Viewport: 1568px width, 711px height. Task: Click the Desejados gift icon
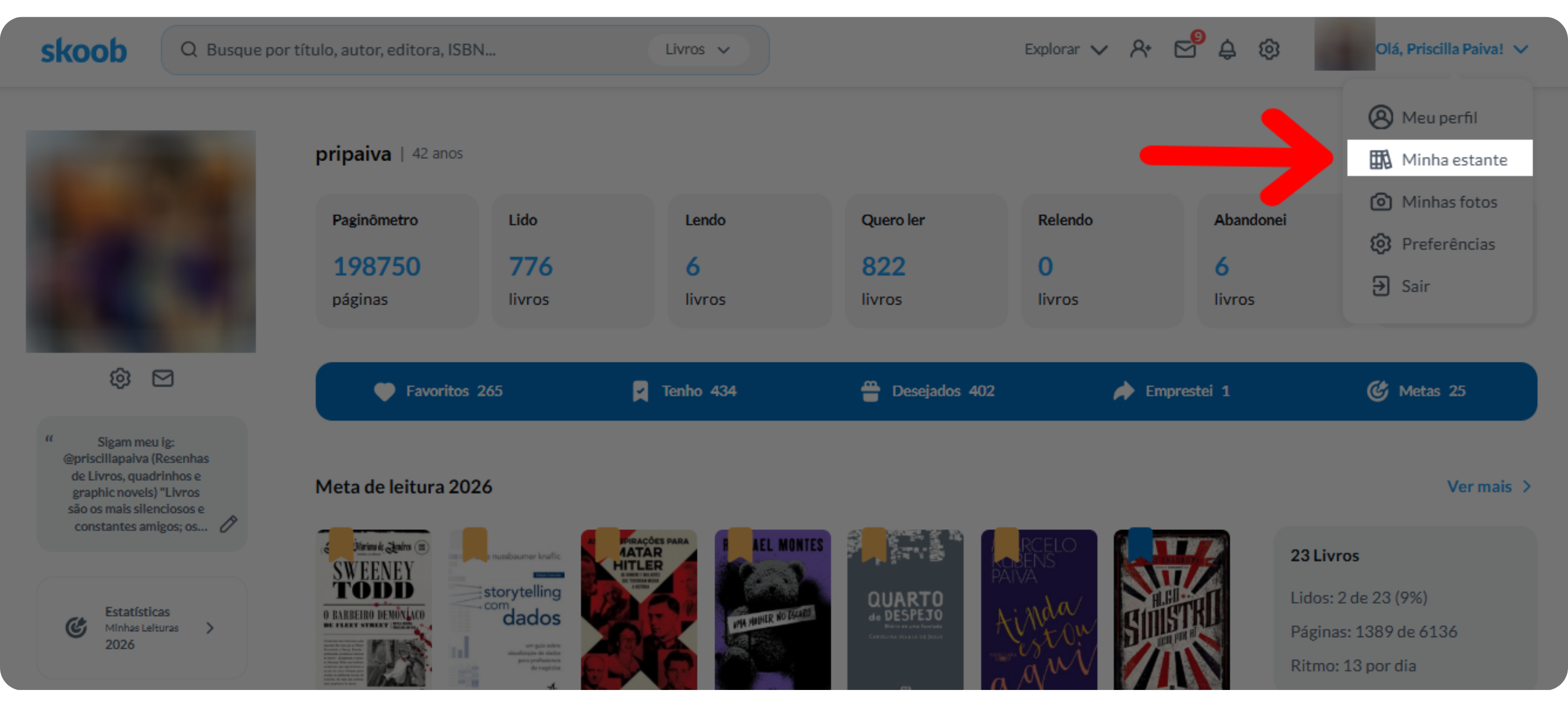870,391
